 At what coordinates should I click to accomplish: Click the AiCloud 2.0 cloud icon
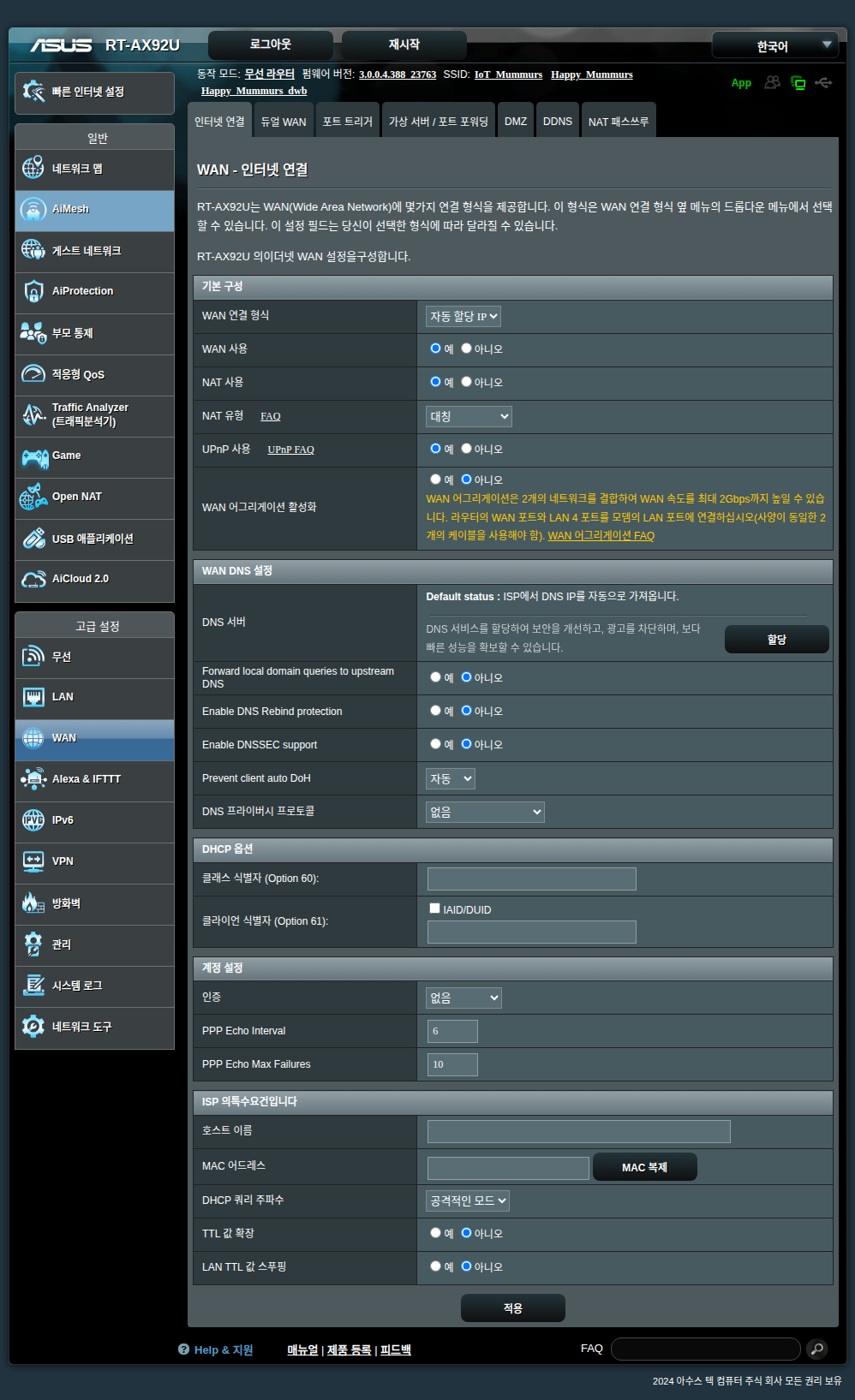pos(33,580)
